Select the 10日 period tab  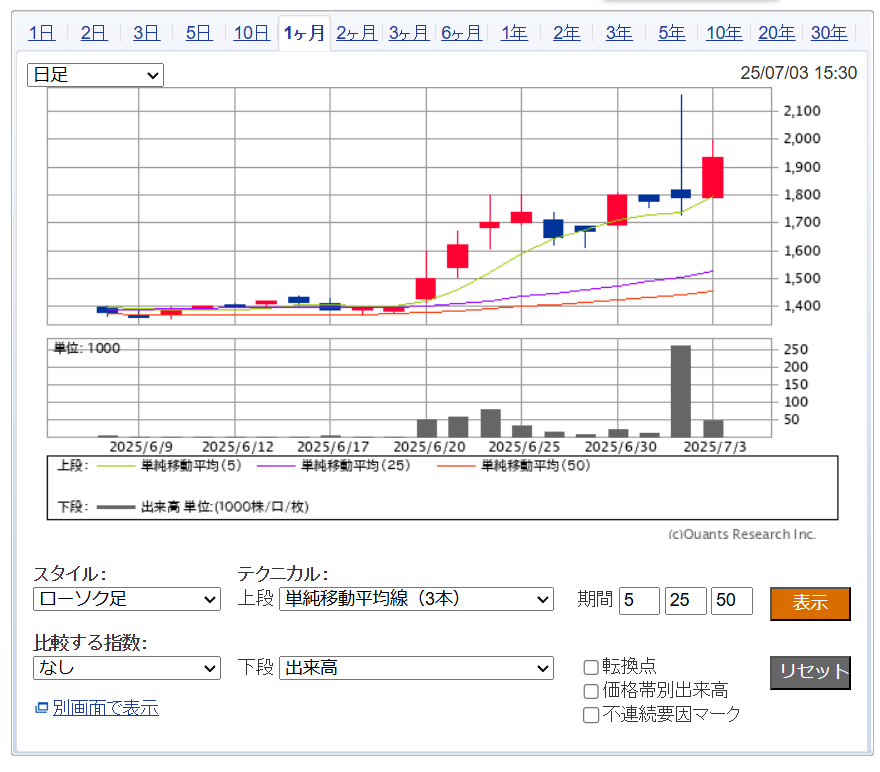point(251,33)
